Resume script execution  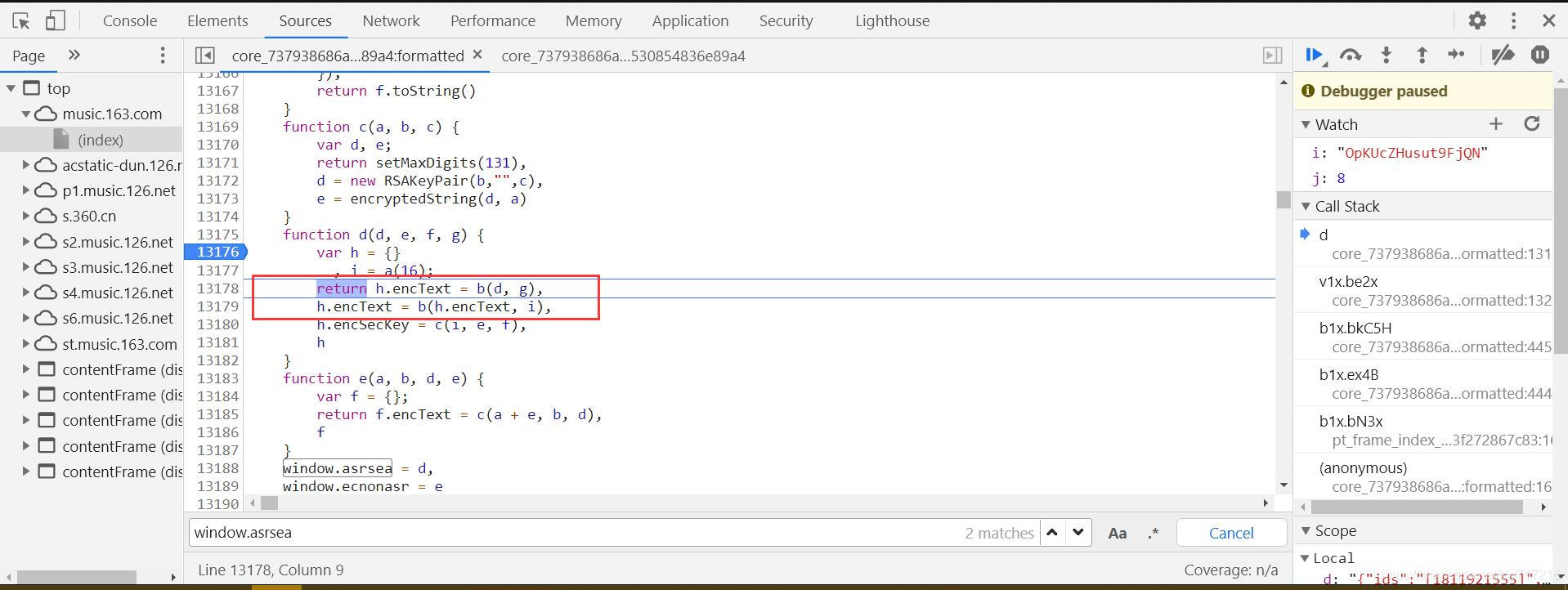coord(1315,55)
